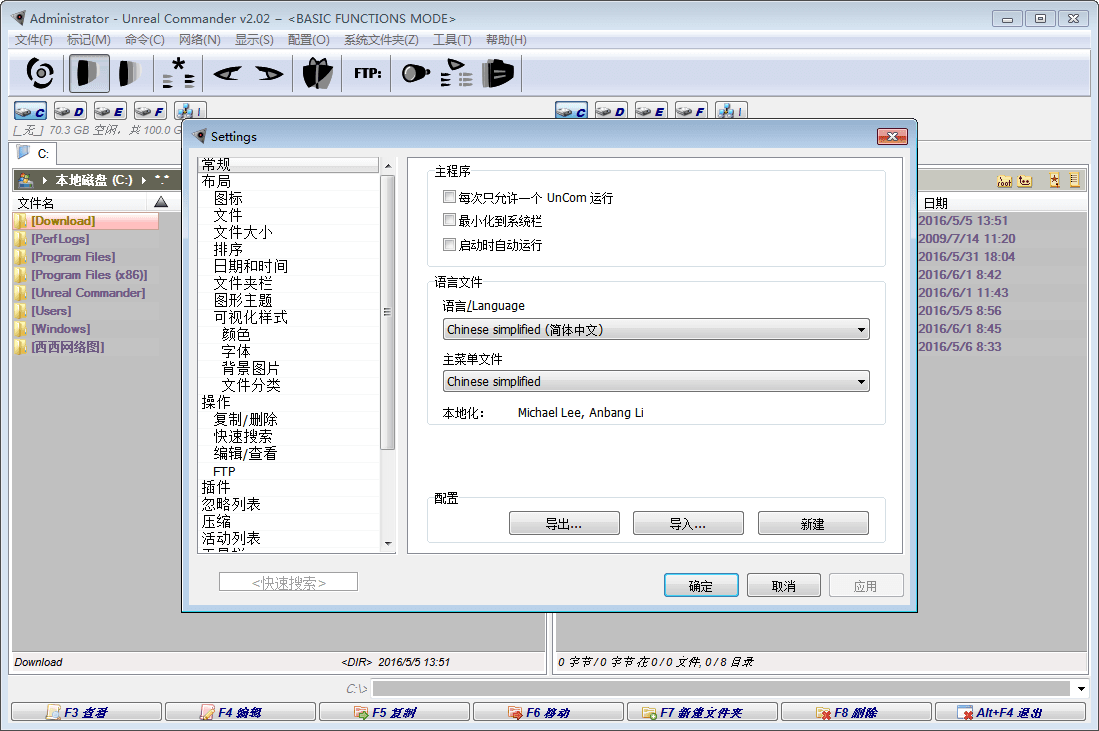This screenshot has height=731, width=1099.
Task: Click the asterisk select-group toolbar icon
Action: click(178, 73)
